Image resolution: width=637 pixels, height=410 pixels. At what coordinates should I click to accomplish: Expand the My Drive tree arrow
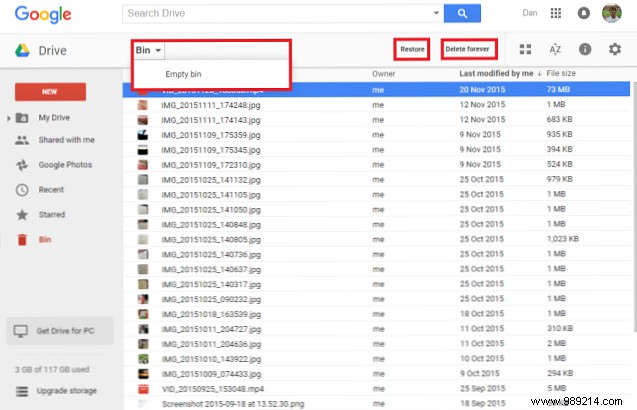(9, 118)
